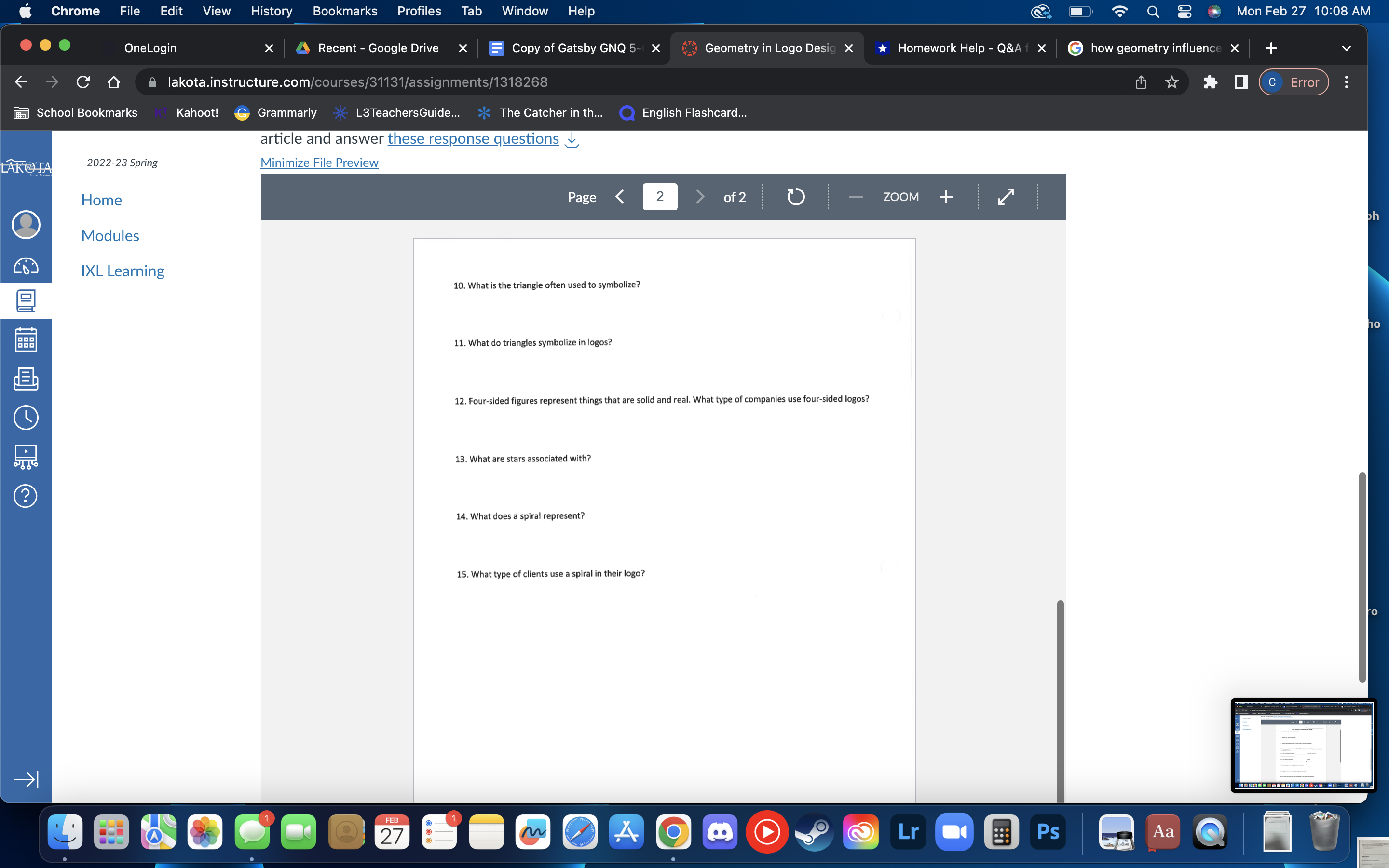Open the Canvas Inbox icon

[x=26, y=379]
